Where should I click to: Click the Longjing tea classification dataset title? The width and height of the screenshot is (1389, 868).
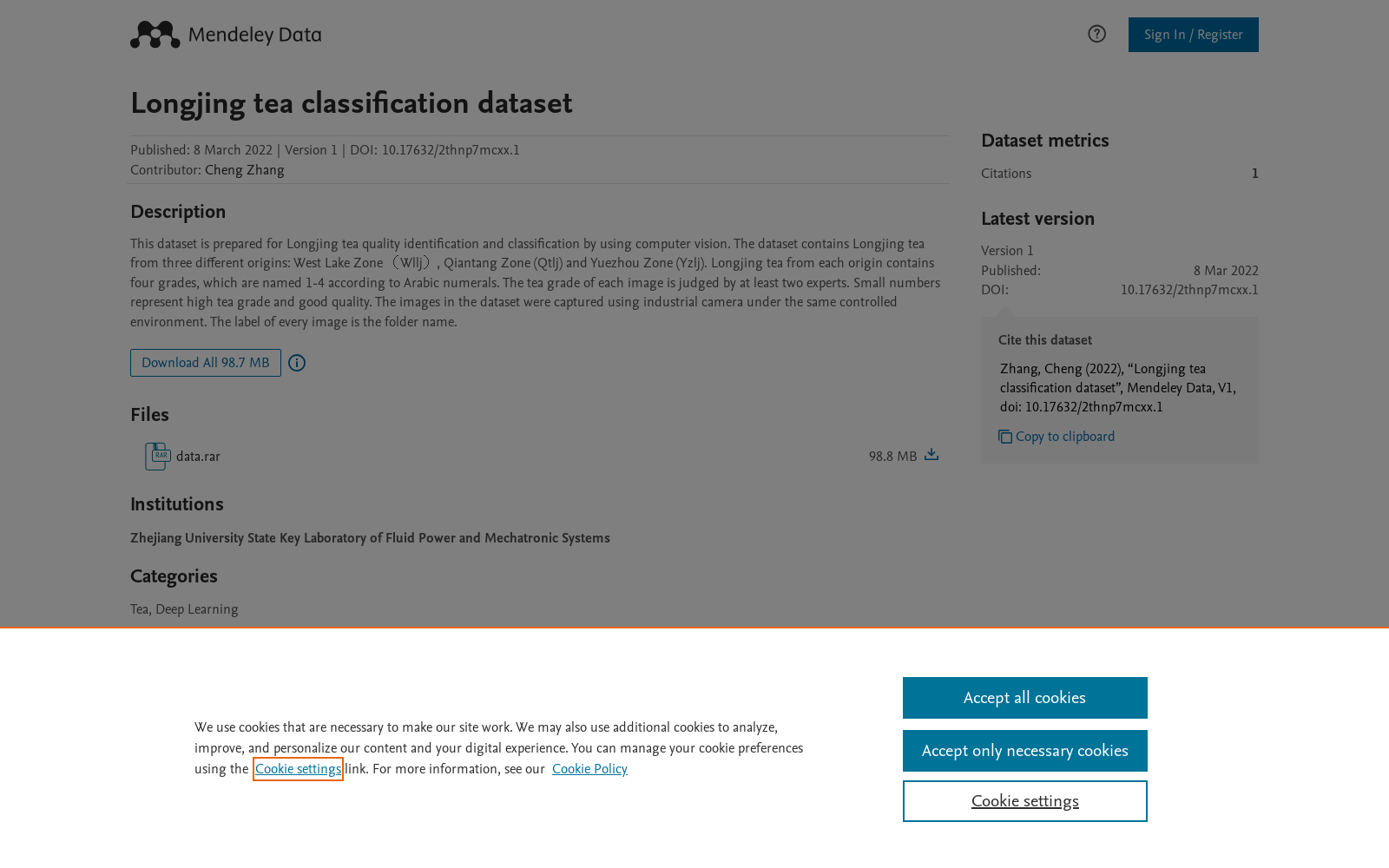352,103
